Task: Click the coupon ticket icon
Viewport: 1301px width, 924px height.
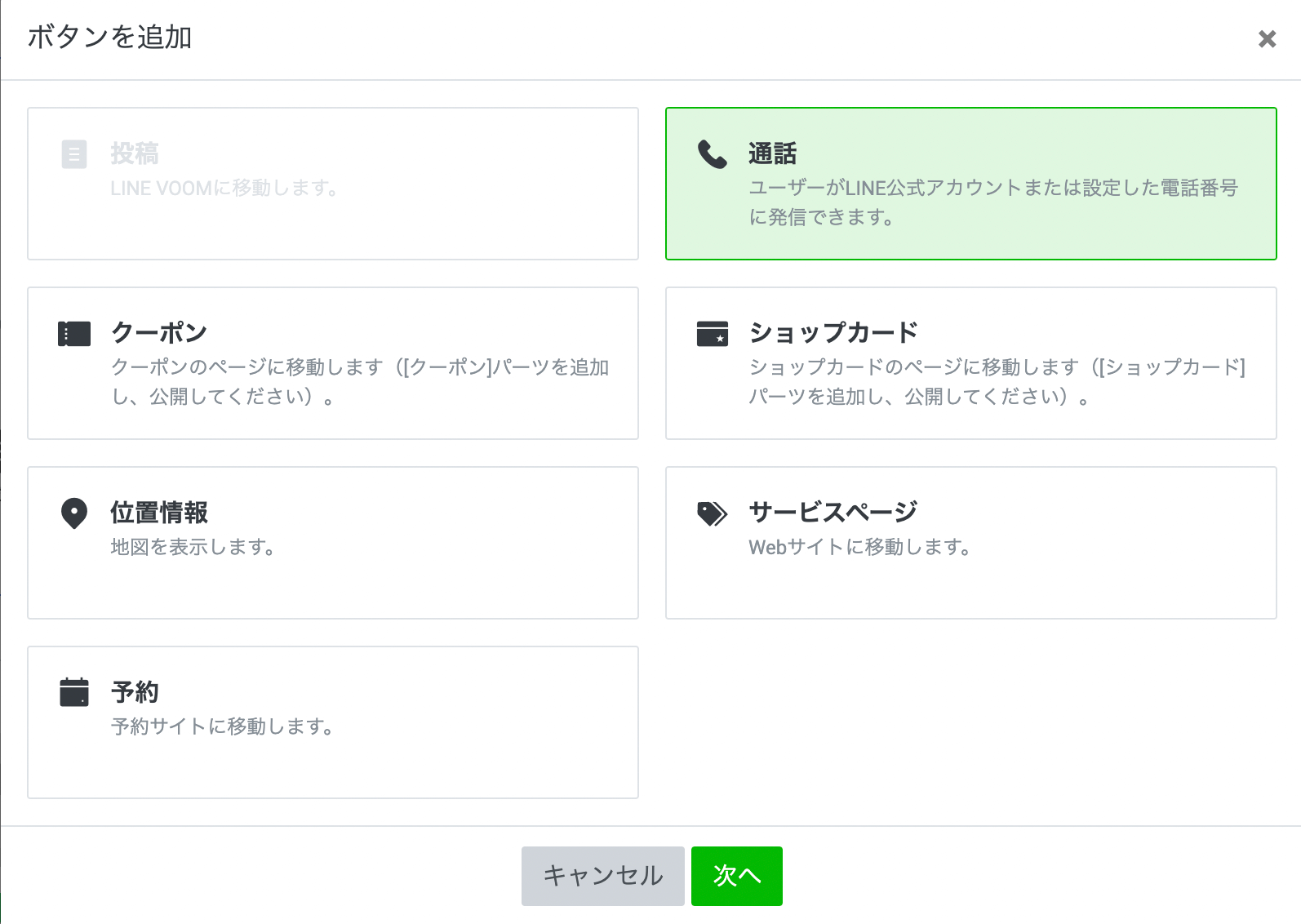Action: [74, 334]
